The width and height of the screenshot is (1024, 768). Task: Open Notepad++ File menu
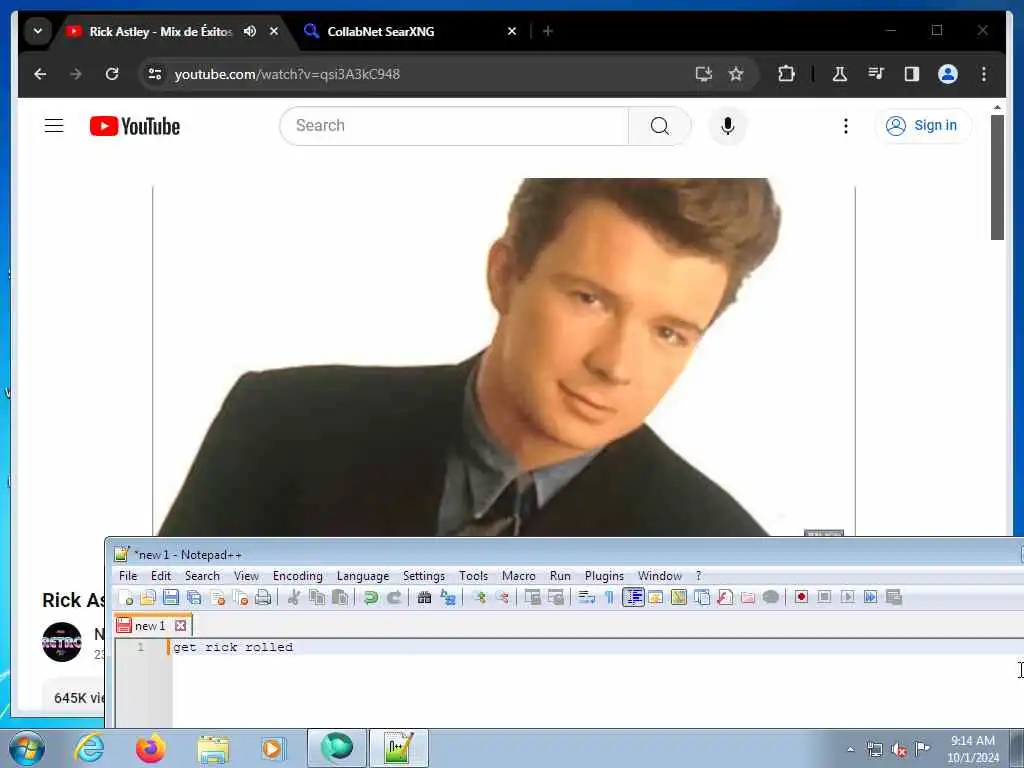click(128, 575)
